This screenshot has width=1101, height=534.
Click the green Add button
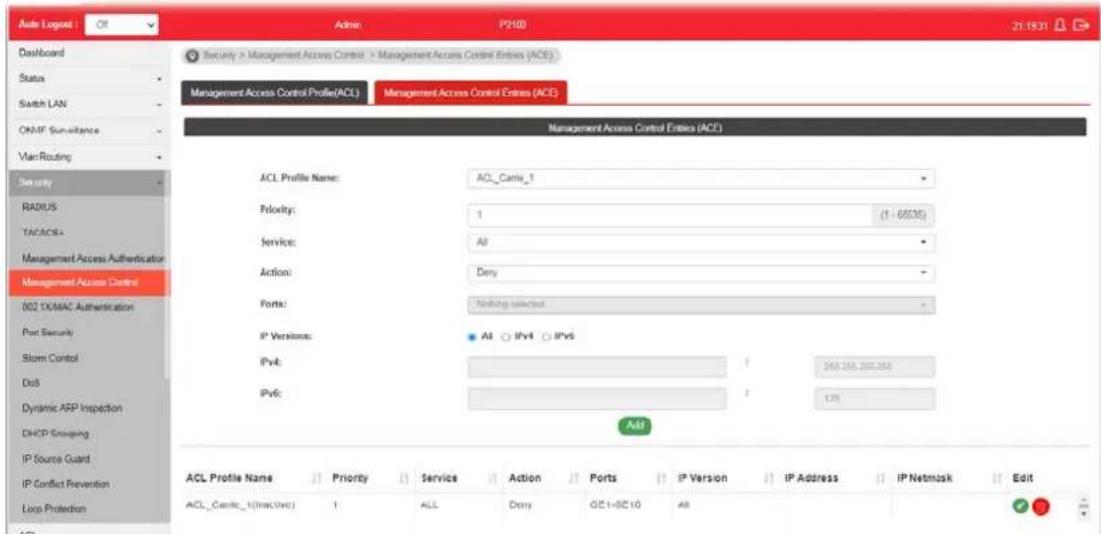(x=635, y=425)
